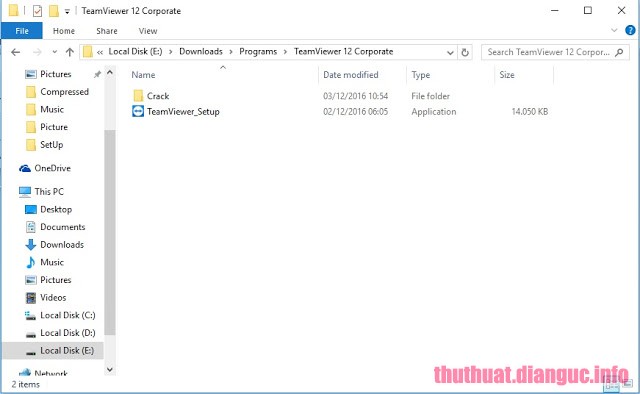Expand the ribbon with the chevron

pos(614,30)
